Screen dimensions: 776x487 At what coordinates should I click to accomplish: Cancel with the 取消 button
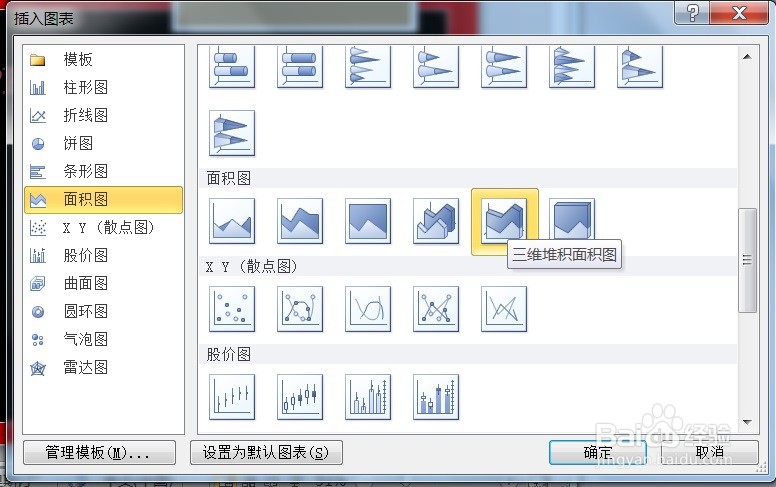(710, 452)
